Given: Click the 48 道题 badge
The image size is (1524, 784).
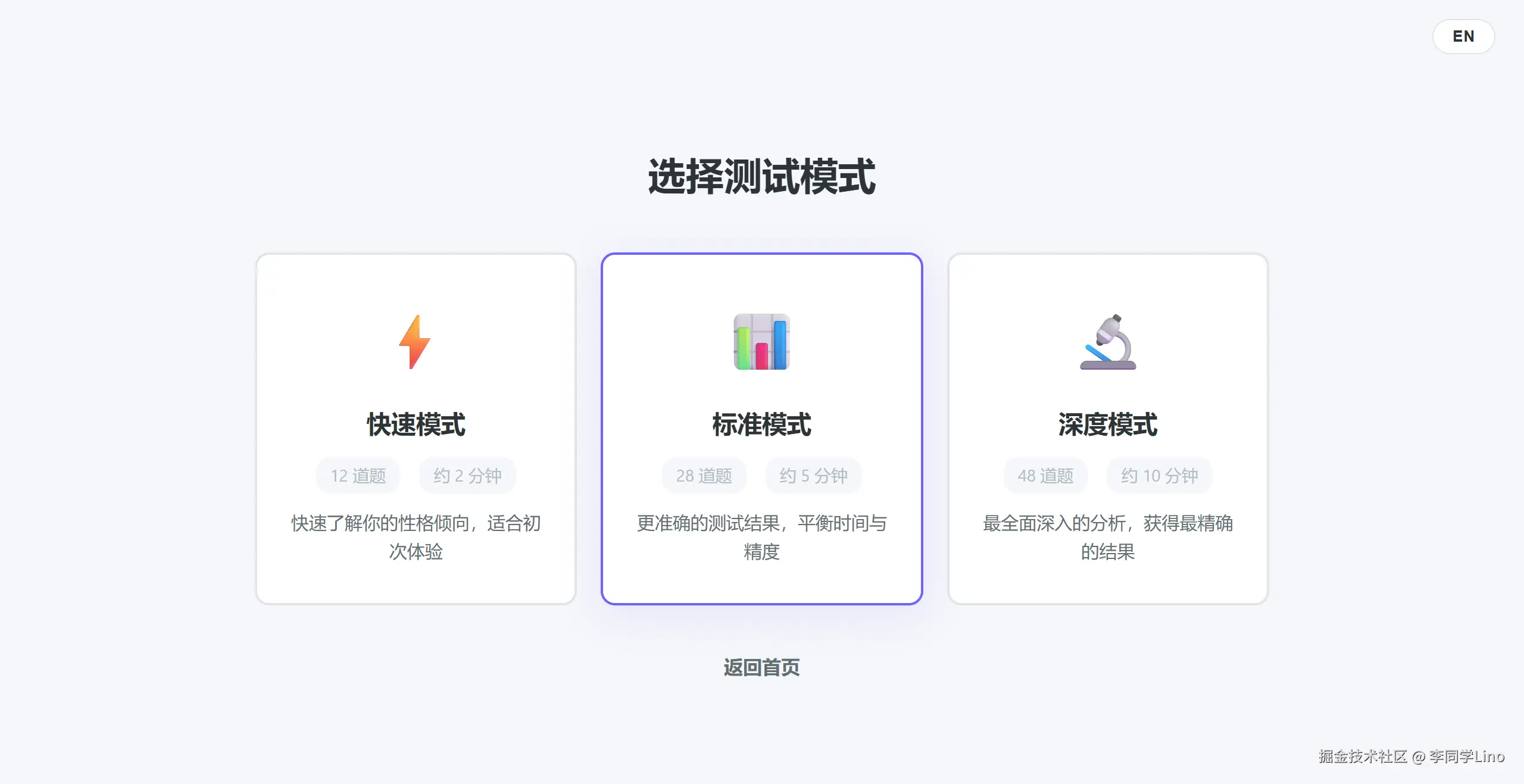Looking at the screenshot, I should point(1046,476).
